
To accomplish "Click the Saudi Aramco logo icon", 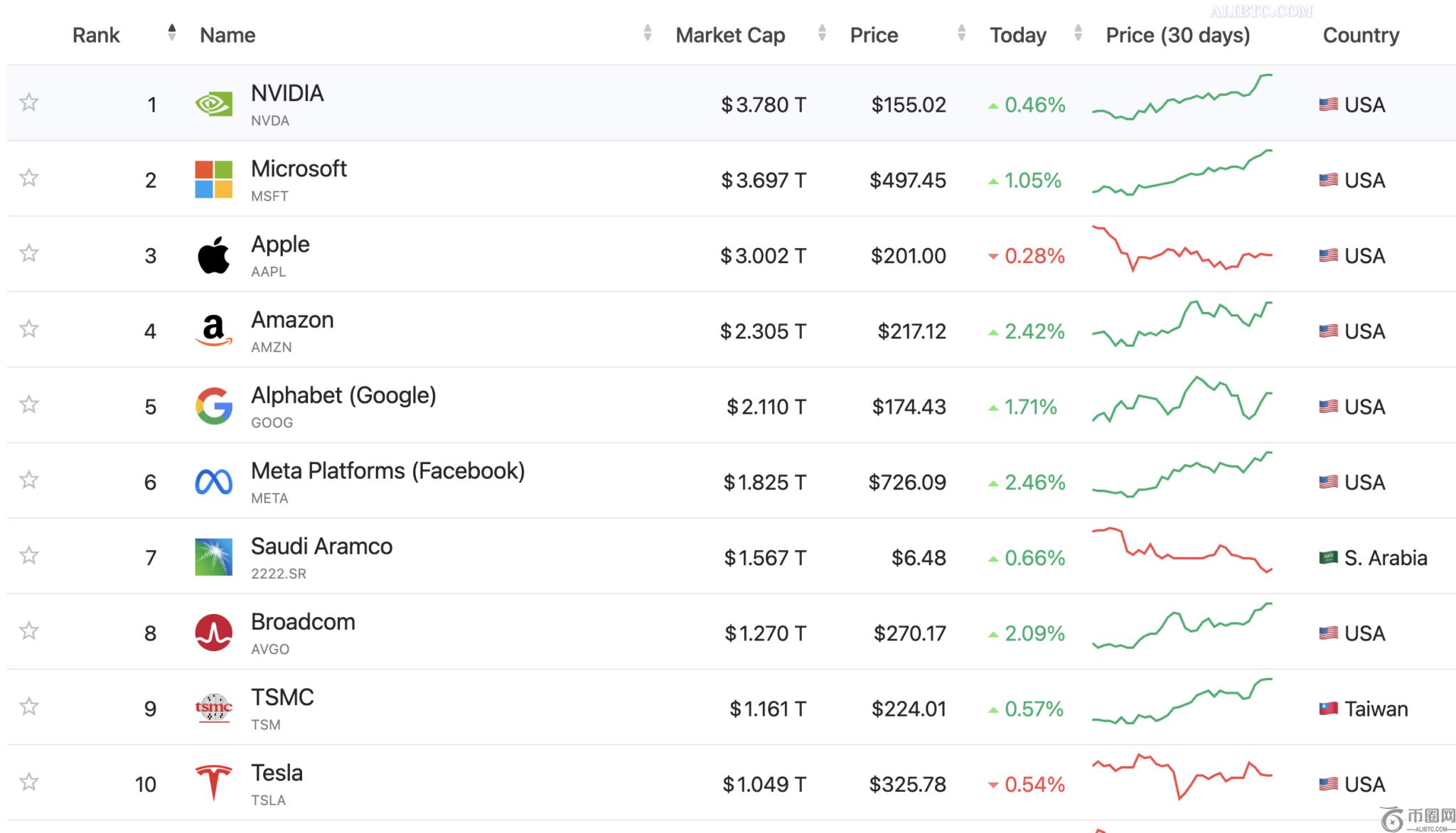I will tap(213, 557).
